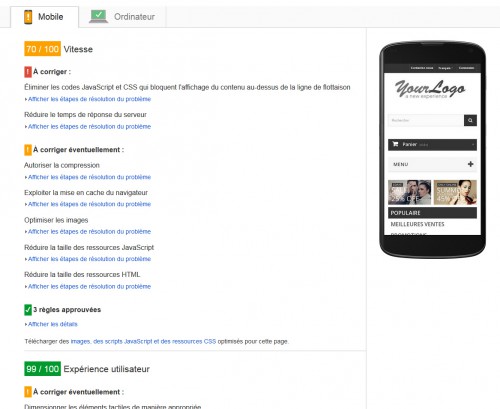This screenshot has width=500, height=409.
Task: Expand resolution steps under Autoriser la compression
Action: (x=89, y=177)
